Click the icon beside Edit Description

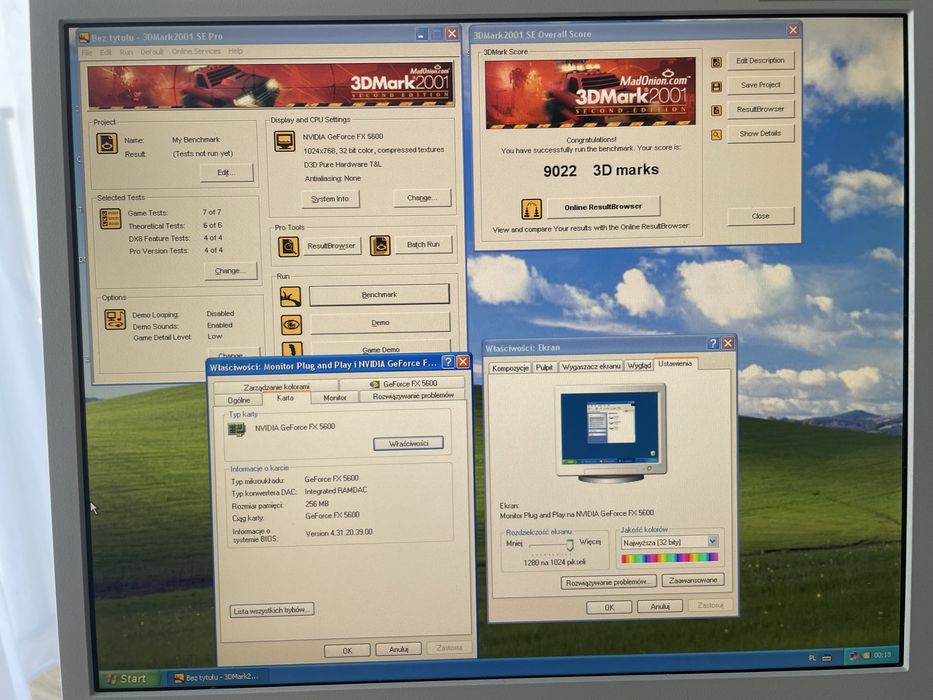[x=716, y=62]
